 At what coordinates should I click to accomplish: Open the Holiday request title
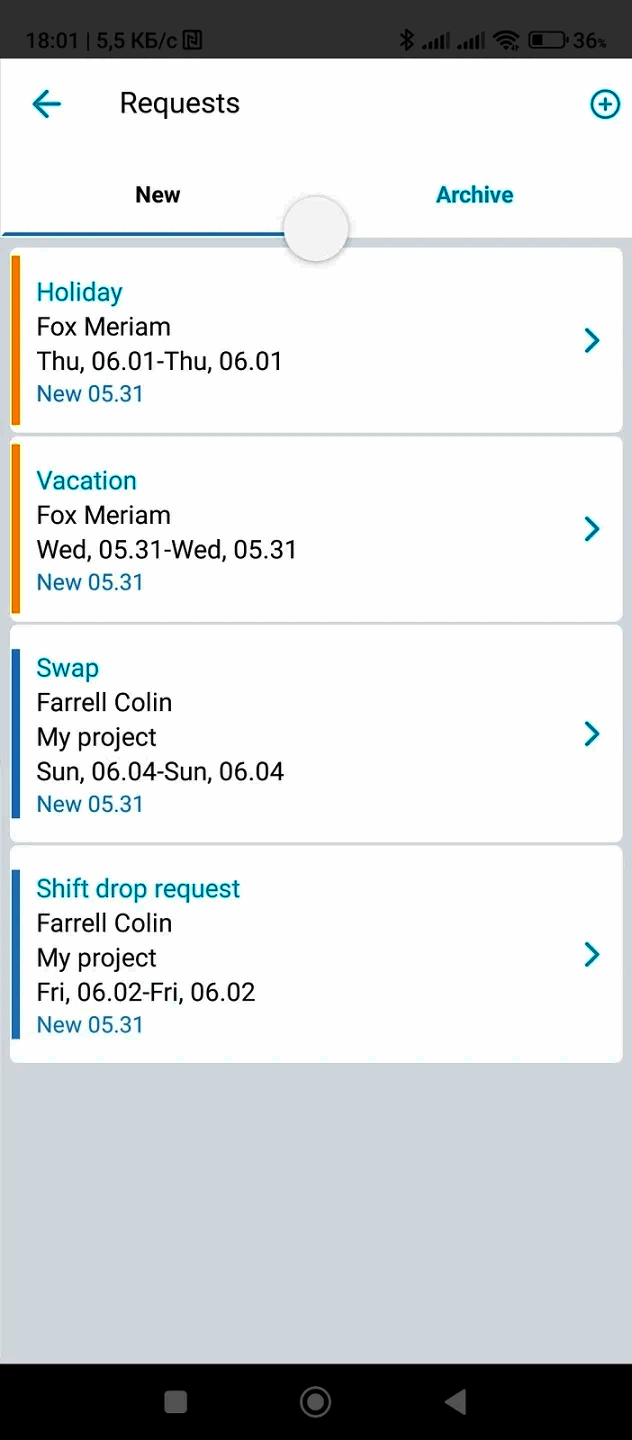[80, 292]
